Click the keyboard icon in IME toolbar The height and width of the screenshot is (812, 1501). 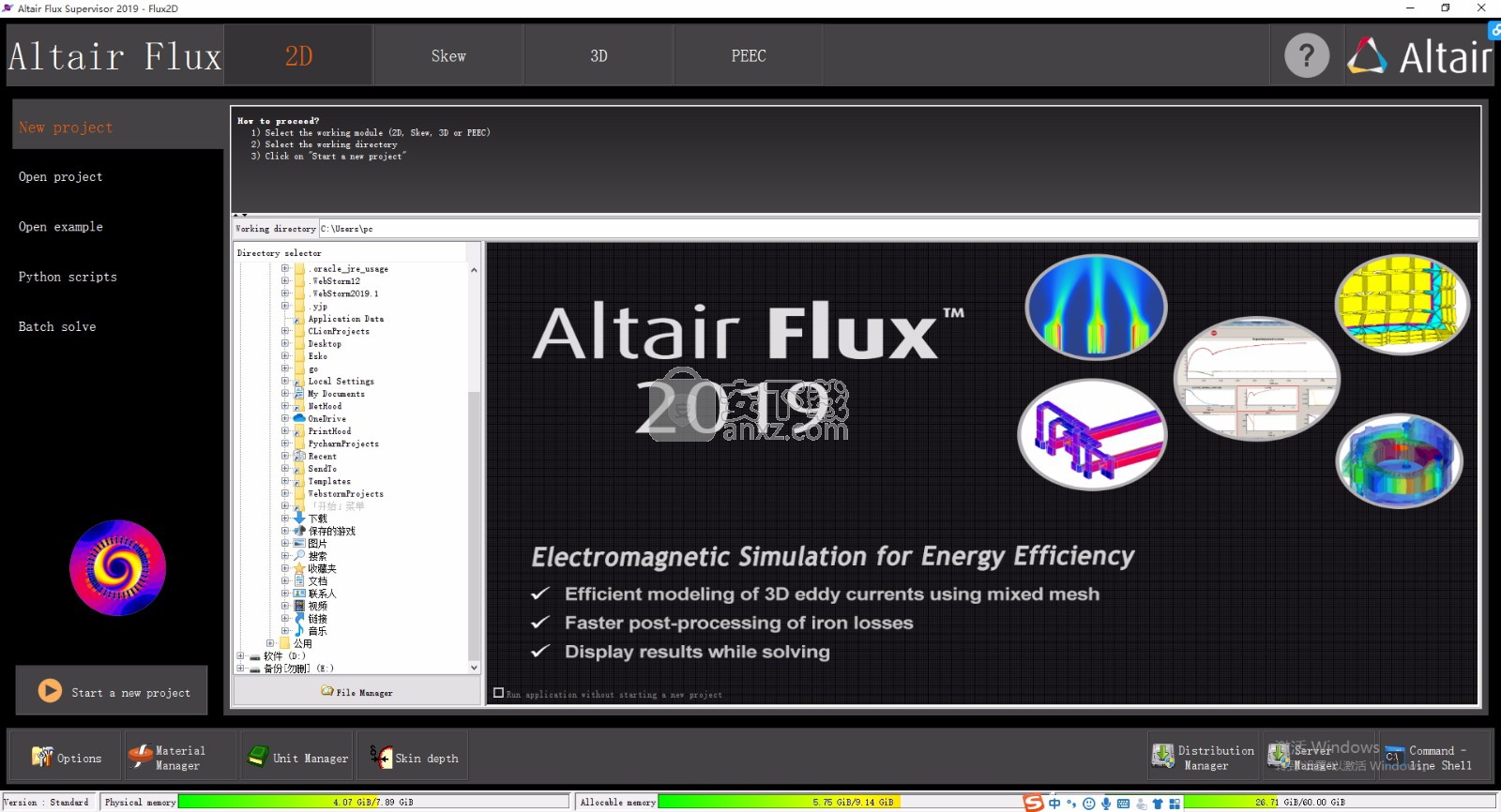(1123, 804)
